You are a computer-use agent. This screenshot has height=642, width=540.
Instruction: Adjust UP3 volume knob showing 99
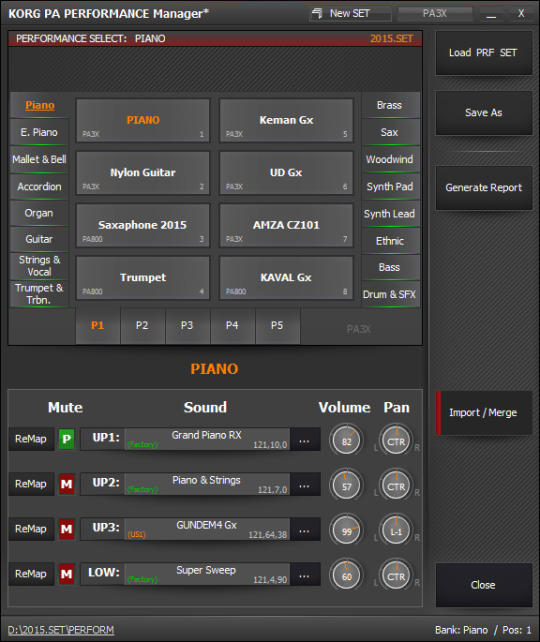pos(346,531)
